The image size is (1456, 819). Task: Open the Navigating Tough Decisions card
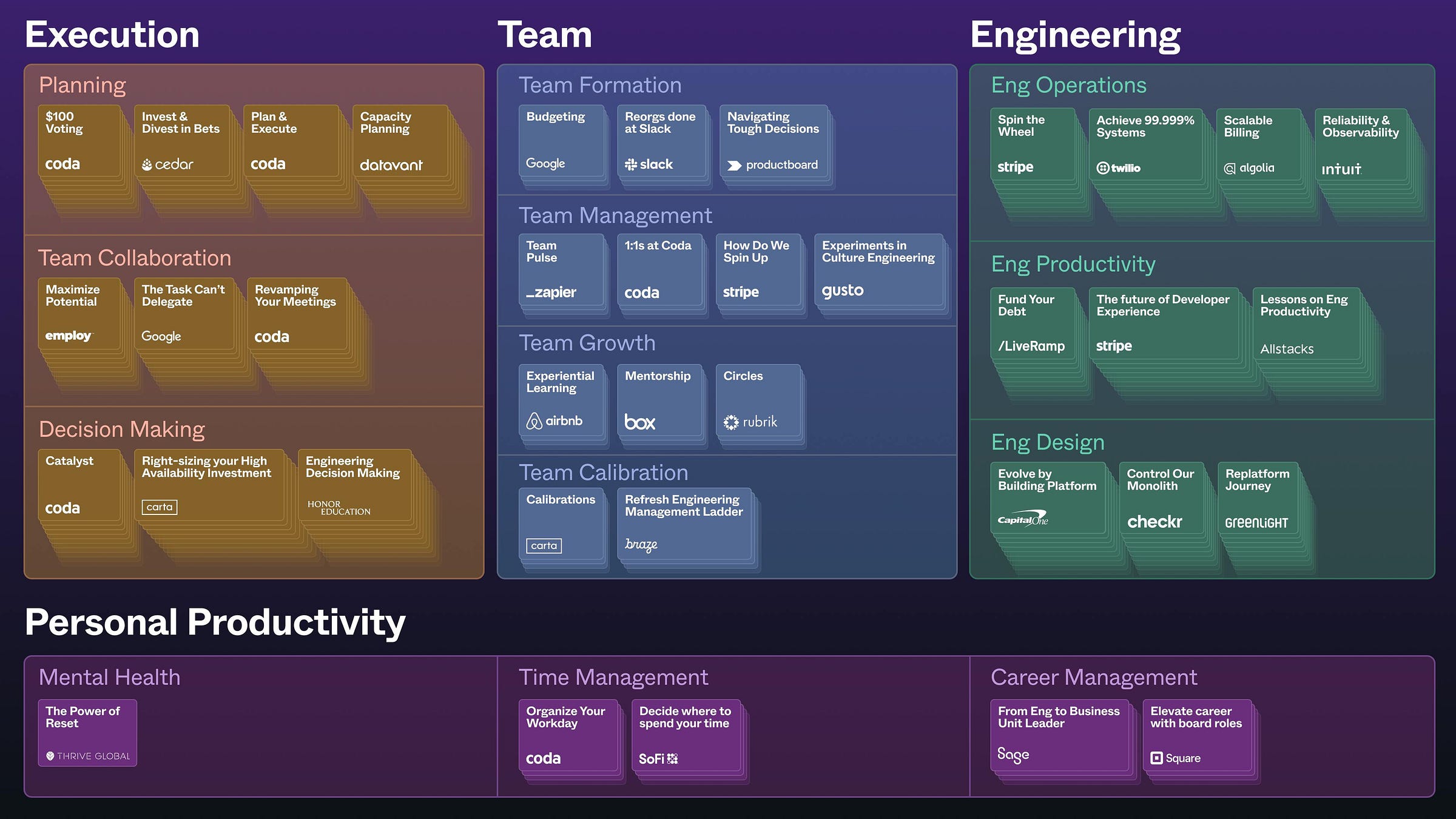[774, 141]
